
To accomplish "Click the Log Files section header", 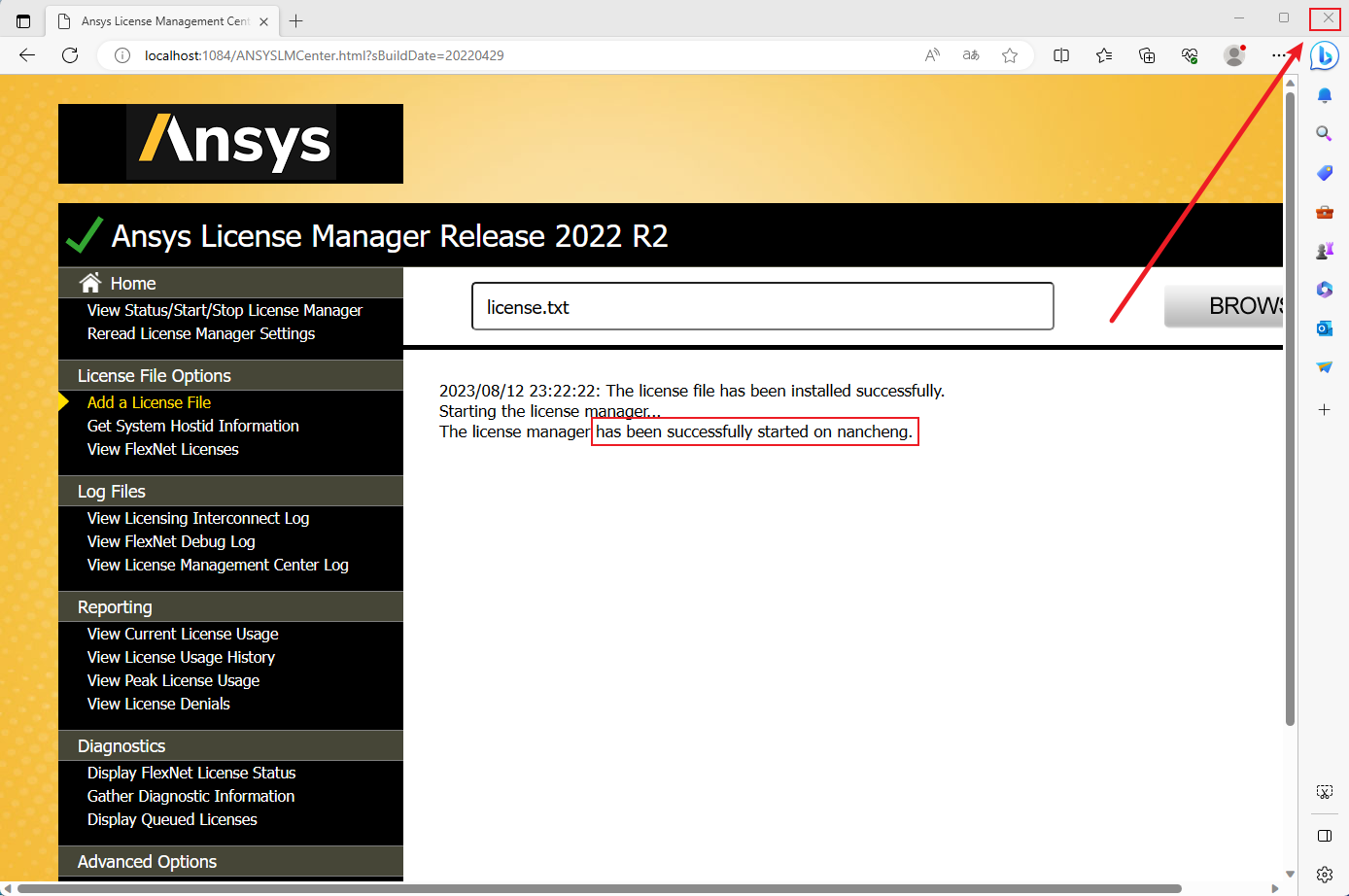I will pyautogui.click(x=230, y=491).
